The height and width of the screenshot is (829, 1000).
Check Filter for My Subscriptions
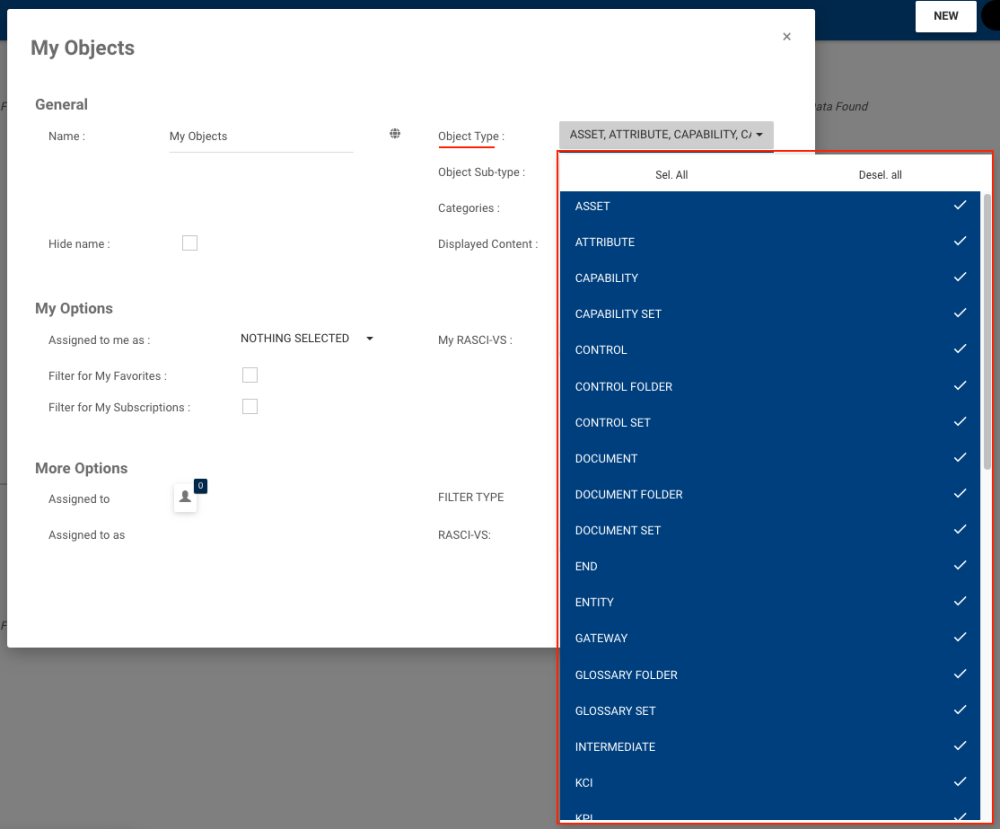[250, 407]
